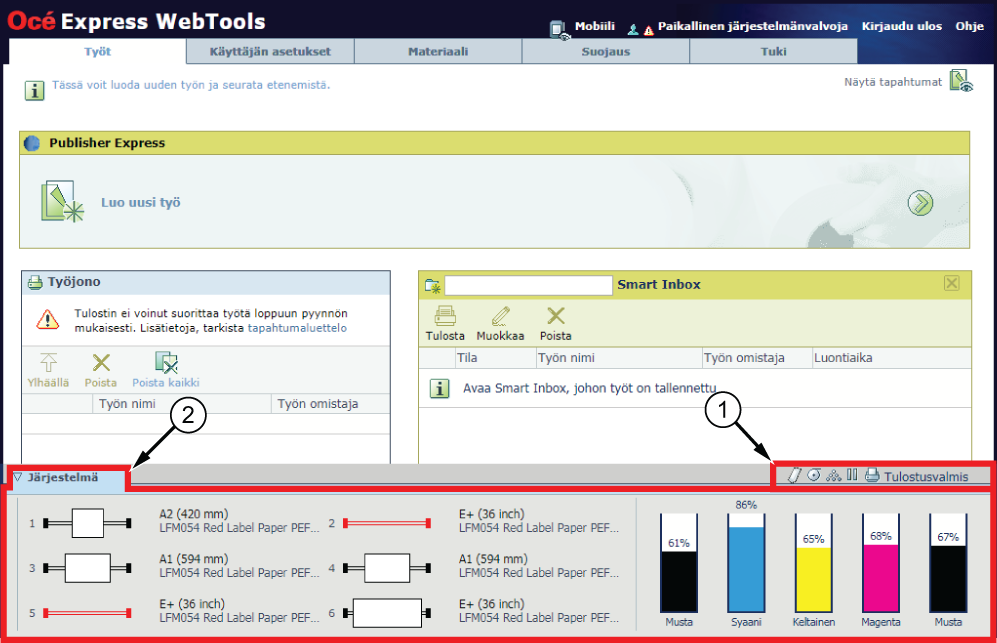Click the first Musta ink level 61%
The width and height of the screenshot is (997, 643).
click(678, 563)
